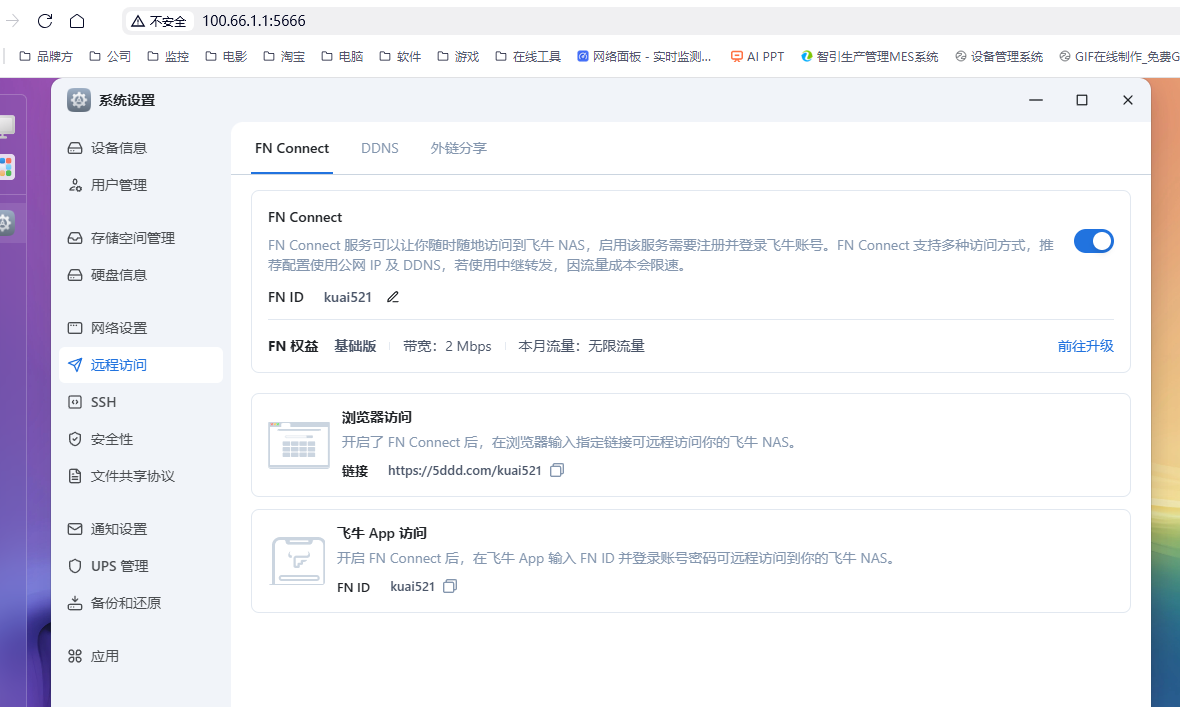Copy the https://5ddd.com/kuai521 link icon
The image size is (1180, 707).
[557, 471]
